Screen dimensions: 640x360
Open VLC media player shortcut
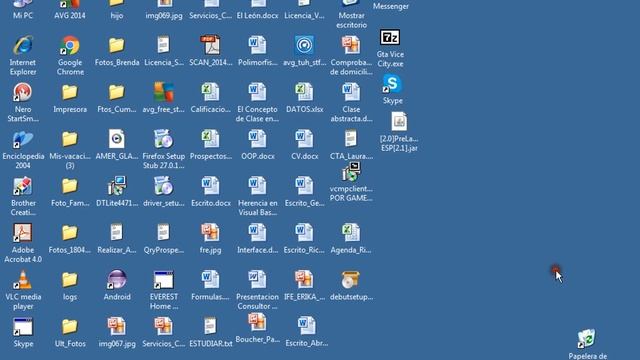(23, 280)
